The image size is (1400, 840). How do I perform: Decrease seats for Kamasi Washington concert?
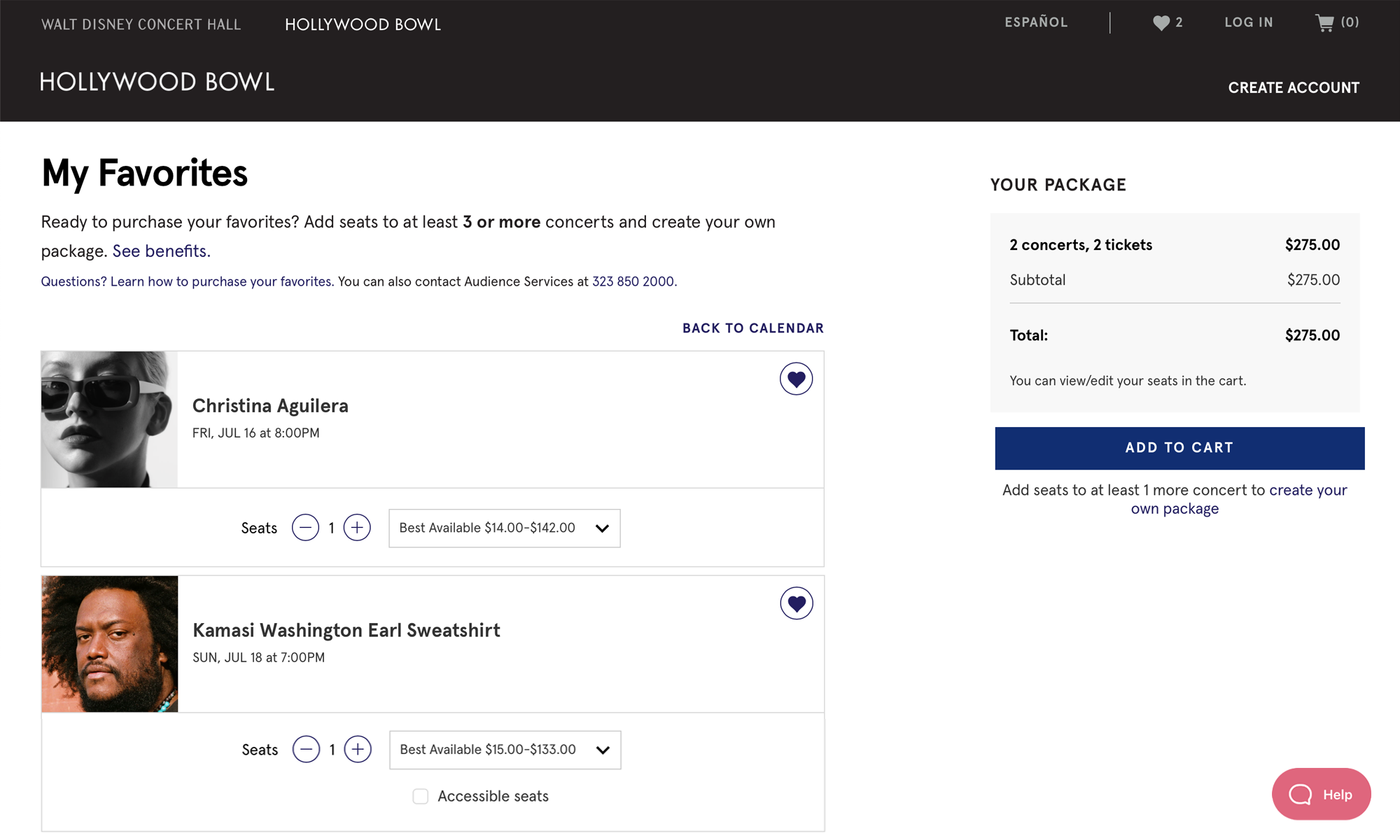pos(306,750)
